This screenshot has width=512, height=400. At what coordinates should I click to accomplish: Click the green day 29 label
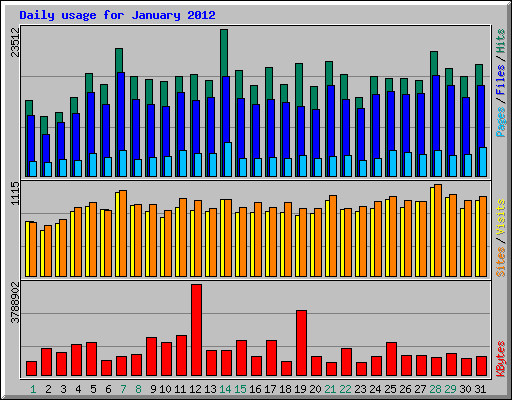pyautogui.click(x=450, y=389)
